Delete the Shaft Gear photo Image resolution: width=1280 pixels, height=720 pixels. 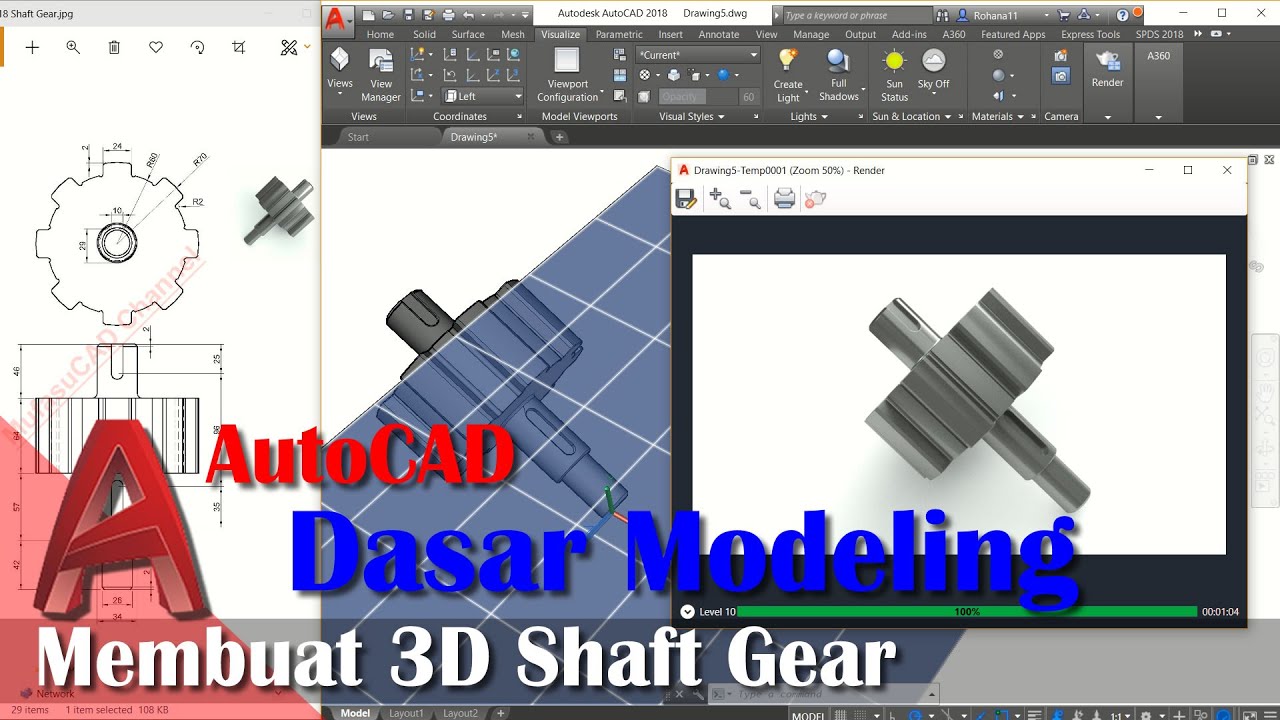(x=114, y=47)
